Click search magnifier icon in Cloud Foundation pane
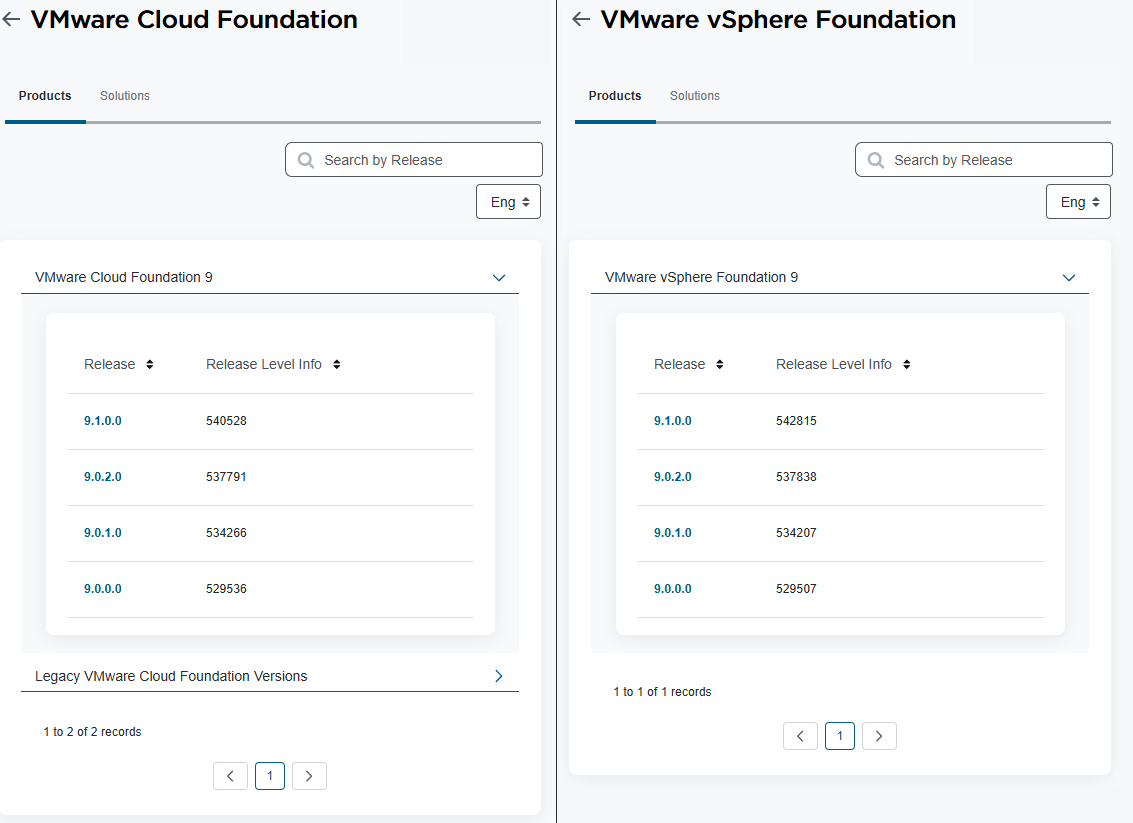Image resolution: width=1133 pixels, height=823 pixels. 306,160
